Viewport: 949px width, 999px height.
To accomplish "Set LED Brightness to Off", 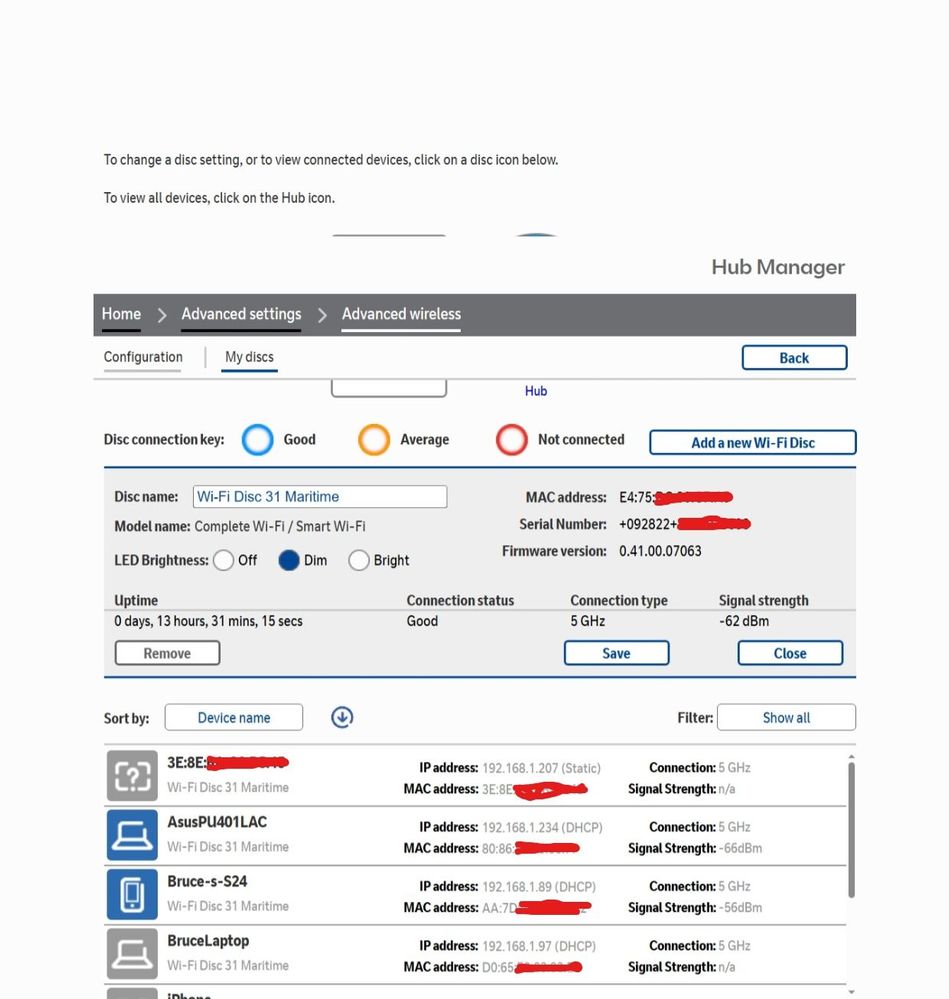I will pos(224,561).
